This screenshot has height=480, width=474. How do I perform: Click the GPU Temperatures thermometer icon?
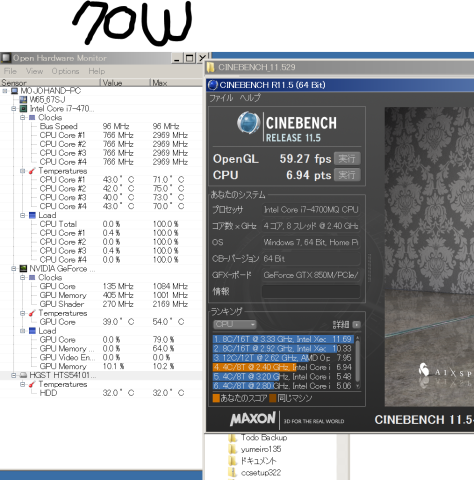[x=32, y=313]
